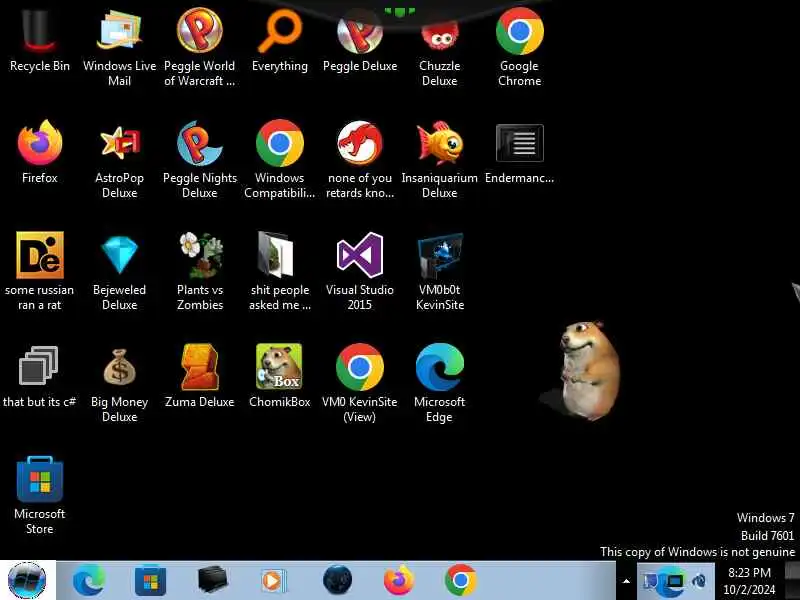Open the dark globe taskbar icon
Image resolution: width=800 pixels, height=600 pixels.
[337, 581]
